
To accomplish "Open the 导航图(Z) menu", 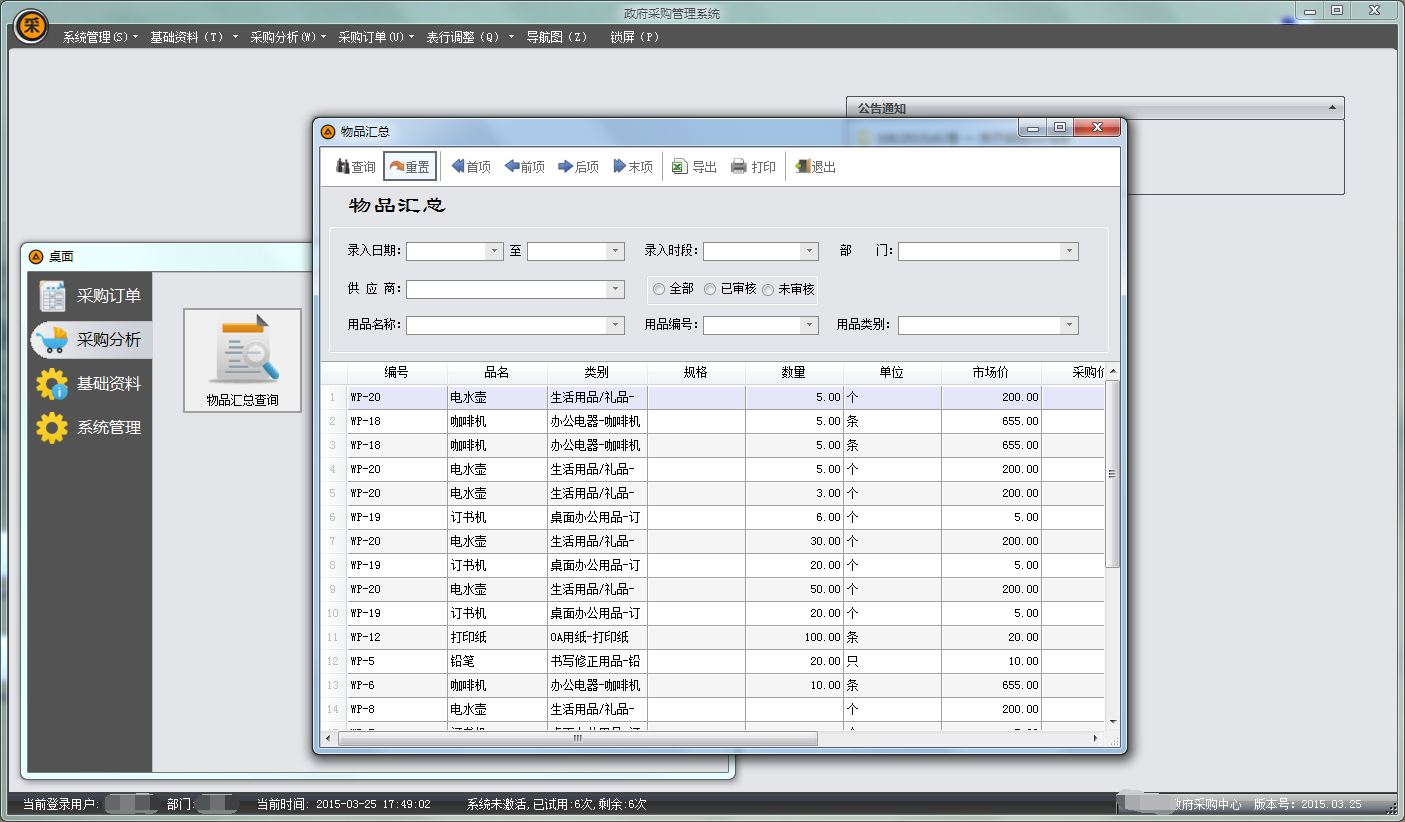I will pos(557,37).
